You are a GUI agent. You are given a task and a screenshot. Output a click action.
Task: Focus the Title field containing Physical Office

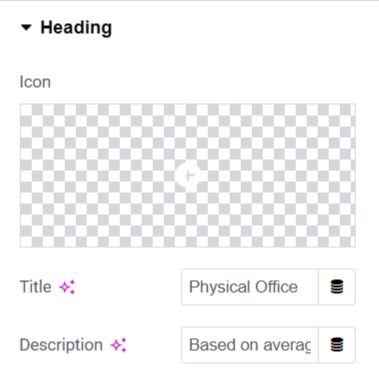[250, 287]
